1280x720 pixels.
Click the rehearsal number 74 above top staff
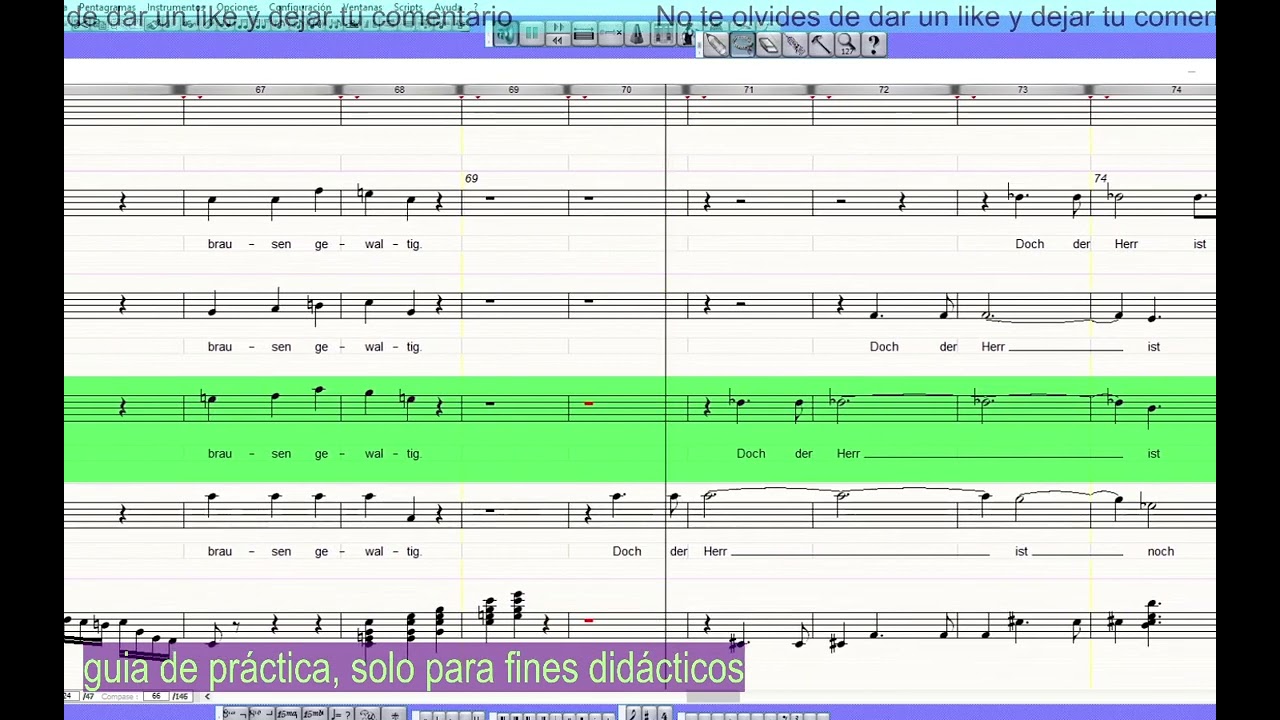pyautogui.click(x=1100, y=178)
